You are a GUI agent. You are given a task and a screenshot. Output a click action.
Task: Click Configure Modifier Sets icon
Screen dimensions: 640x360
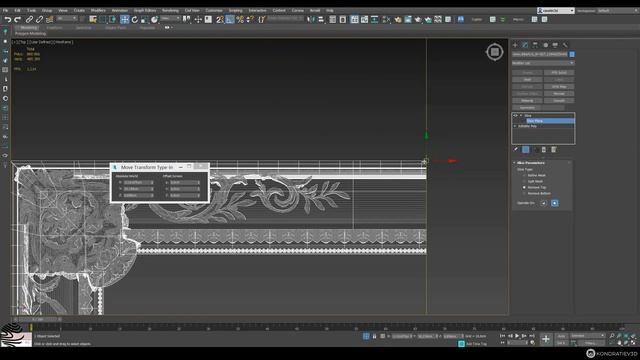[554, 150]
